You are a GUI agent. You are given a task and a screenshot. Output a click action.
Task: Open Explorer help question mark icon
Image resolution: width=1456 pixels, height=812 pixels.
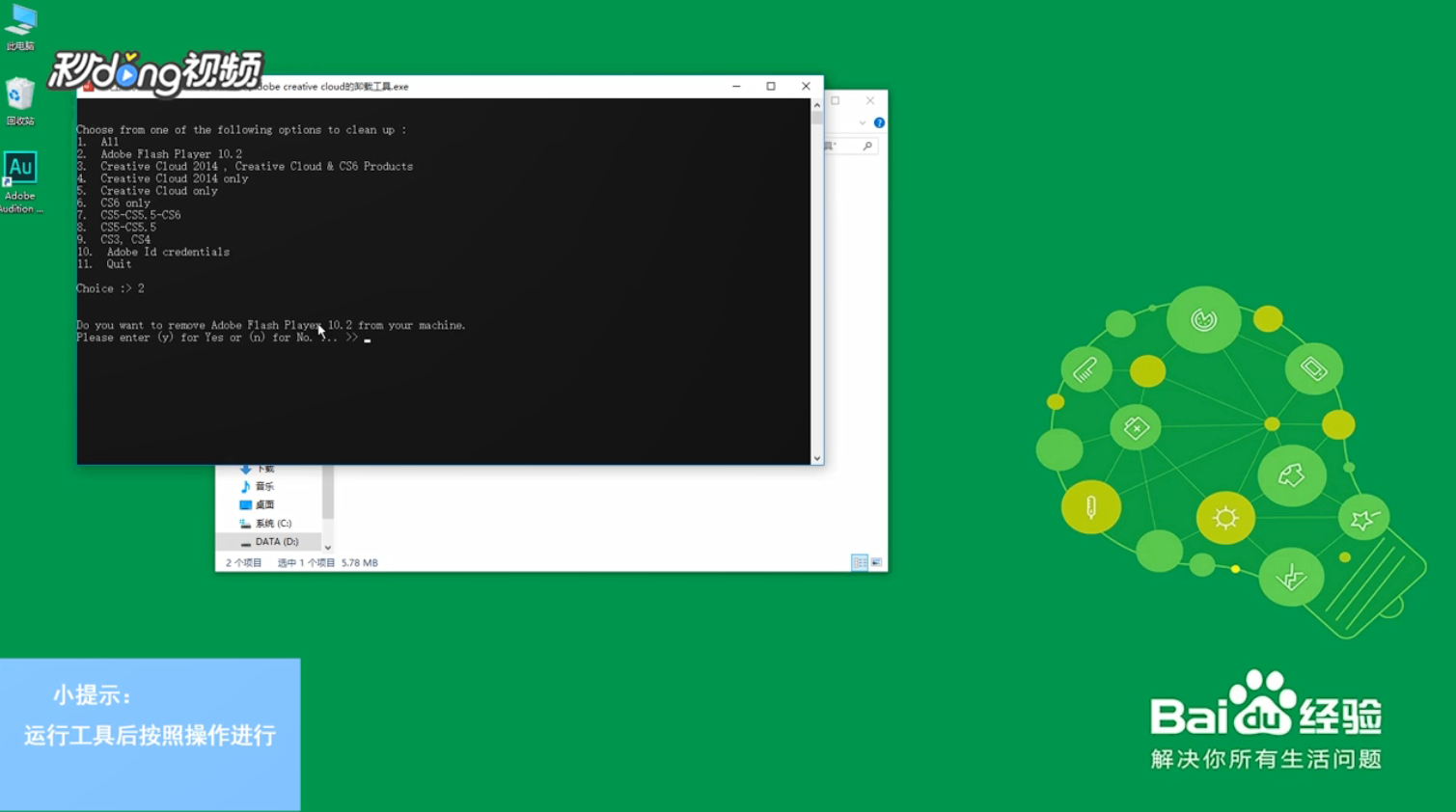(879, 122)
